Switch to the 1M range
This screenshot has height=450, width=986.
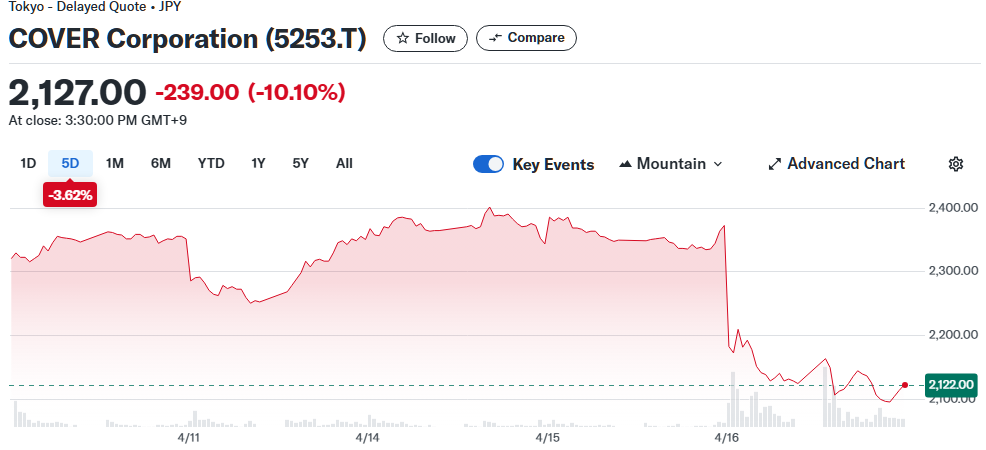pos(115,163)
